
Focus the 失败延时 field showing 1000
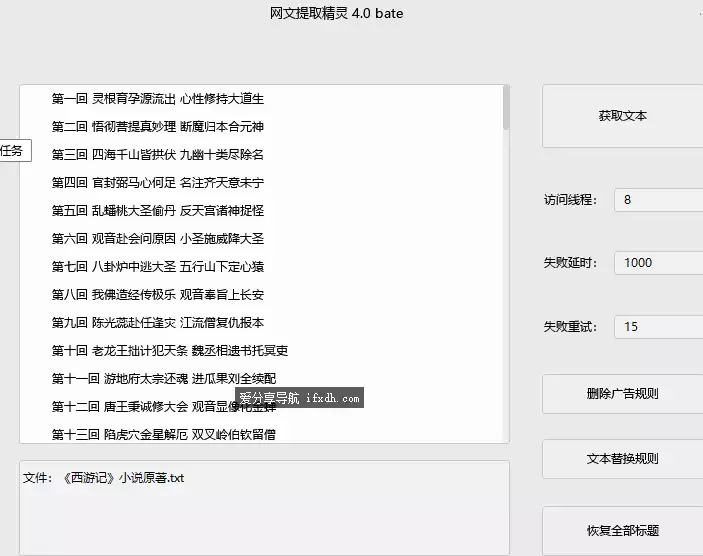coord(658,263)
